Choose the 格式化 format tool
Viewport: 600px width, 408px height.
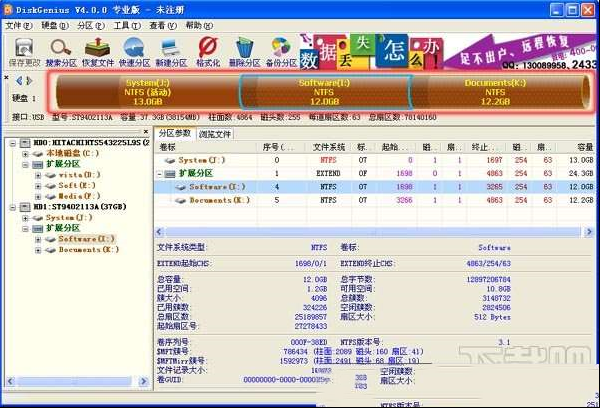pyautogui.click(x=208, y=53)
